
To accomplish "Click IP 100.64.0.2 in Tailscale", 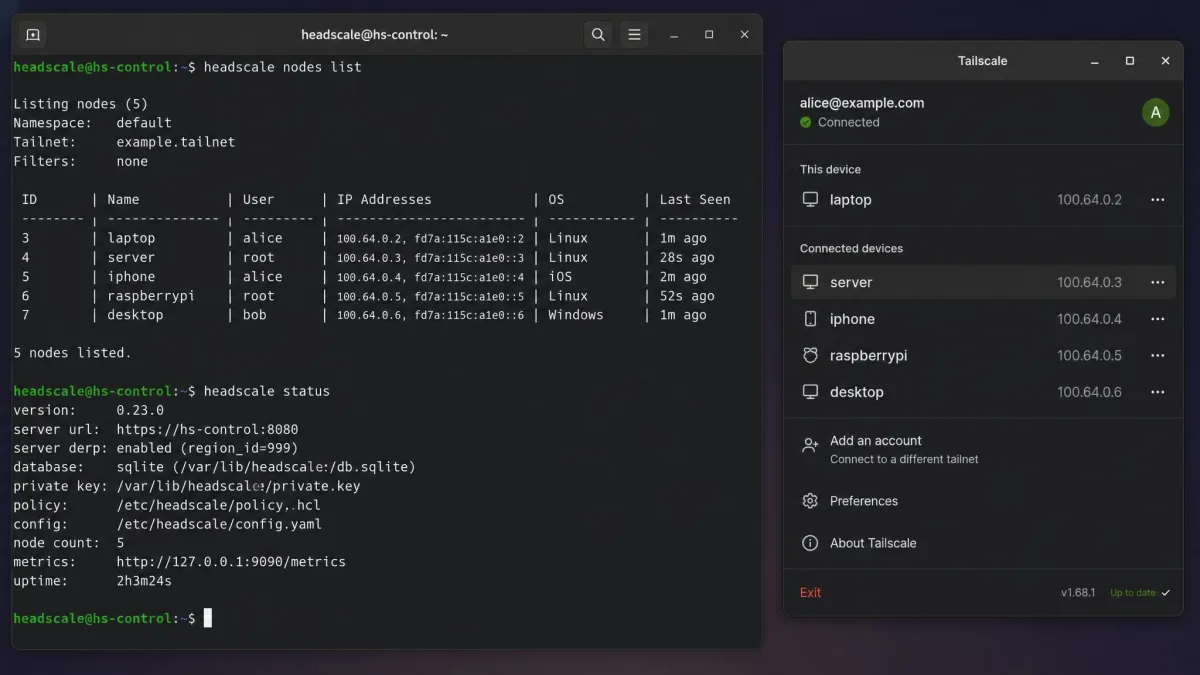I will (x=1090, y=200).
